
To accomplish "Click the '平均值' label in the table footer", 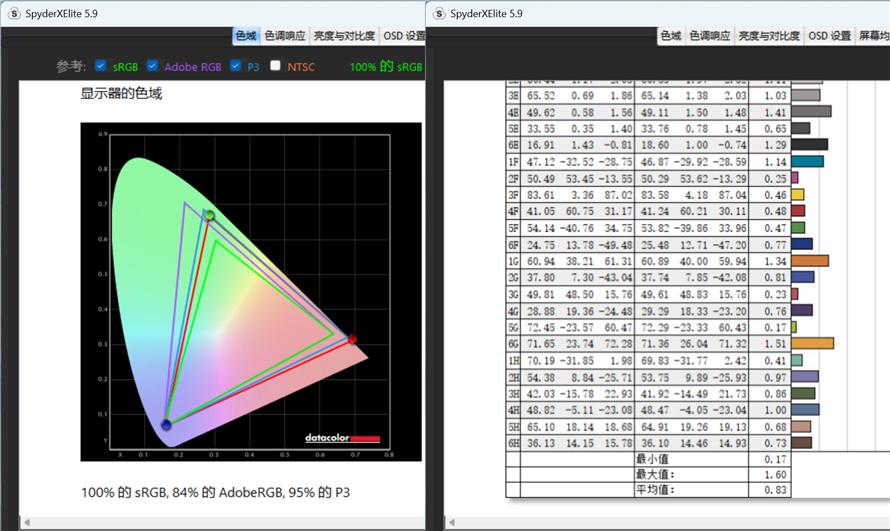I will point(655,490).
